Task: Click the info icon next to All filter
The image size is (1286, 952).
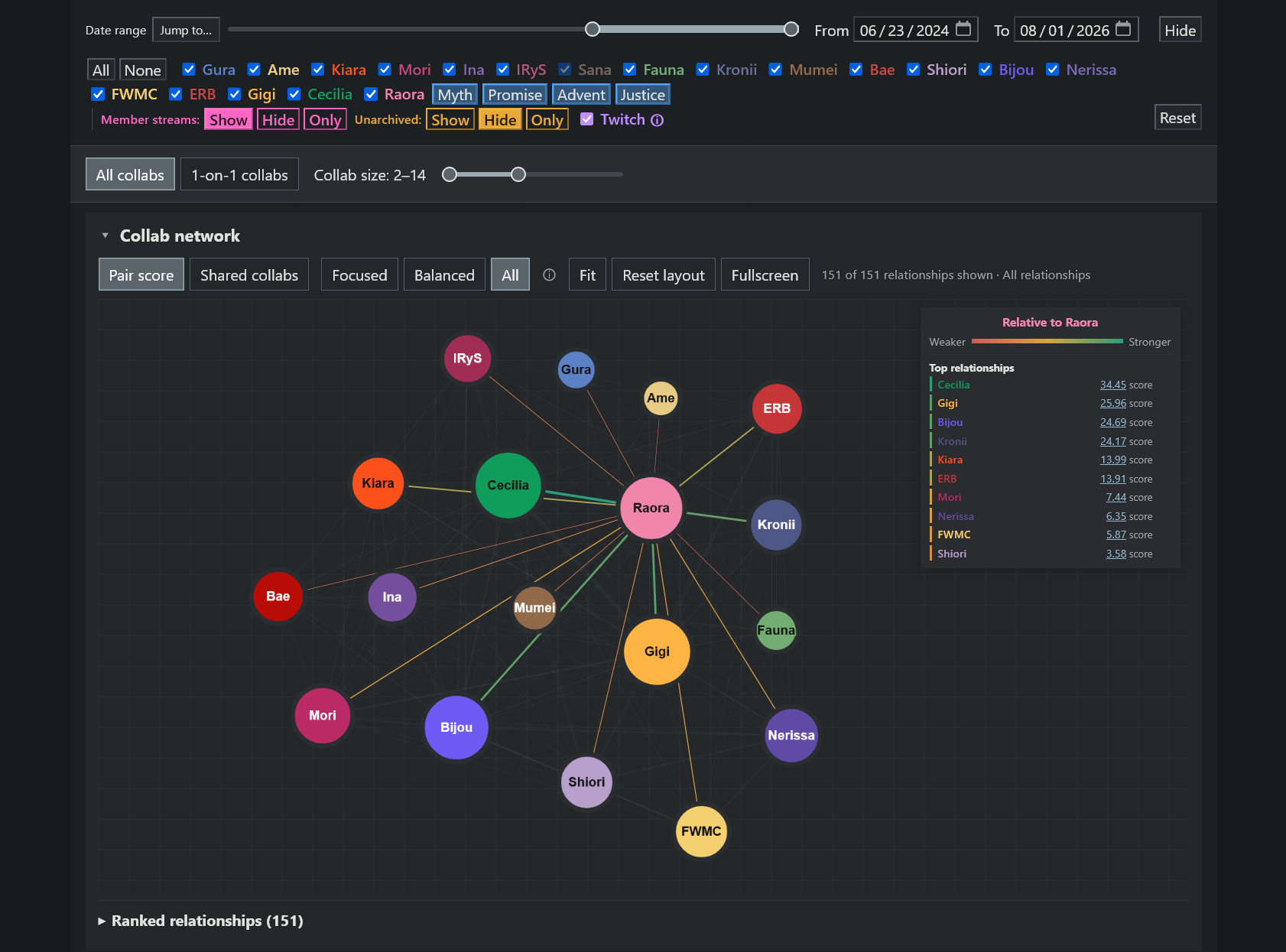Action: [549, 275]
